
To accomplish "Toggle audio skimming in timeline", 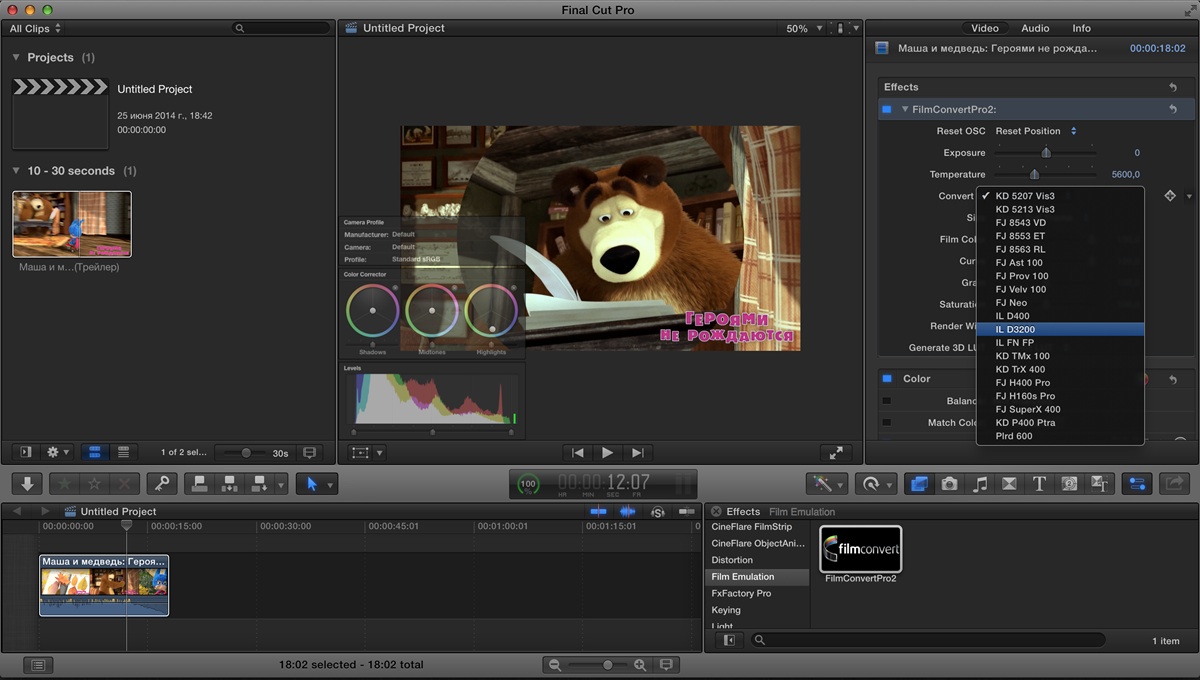I will [x=628, y=511].
